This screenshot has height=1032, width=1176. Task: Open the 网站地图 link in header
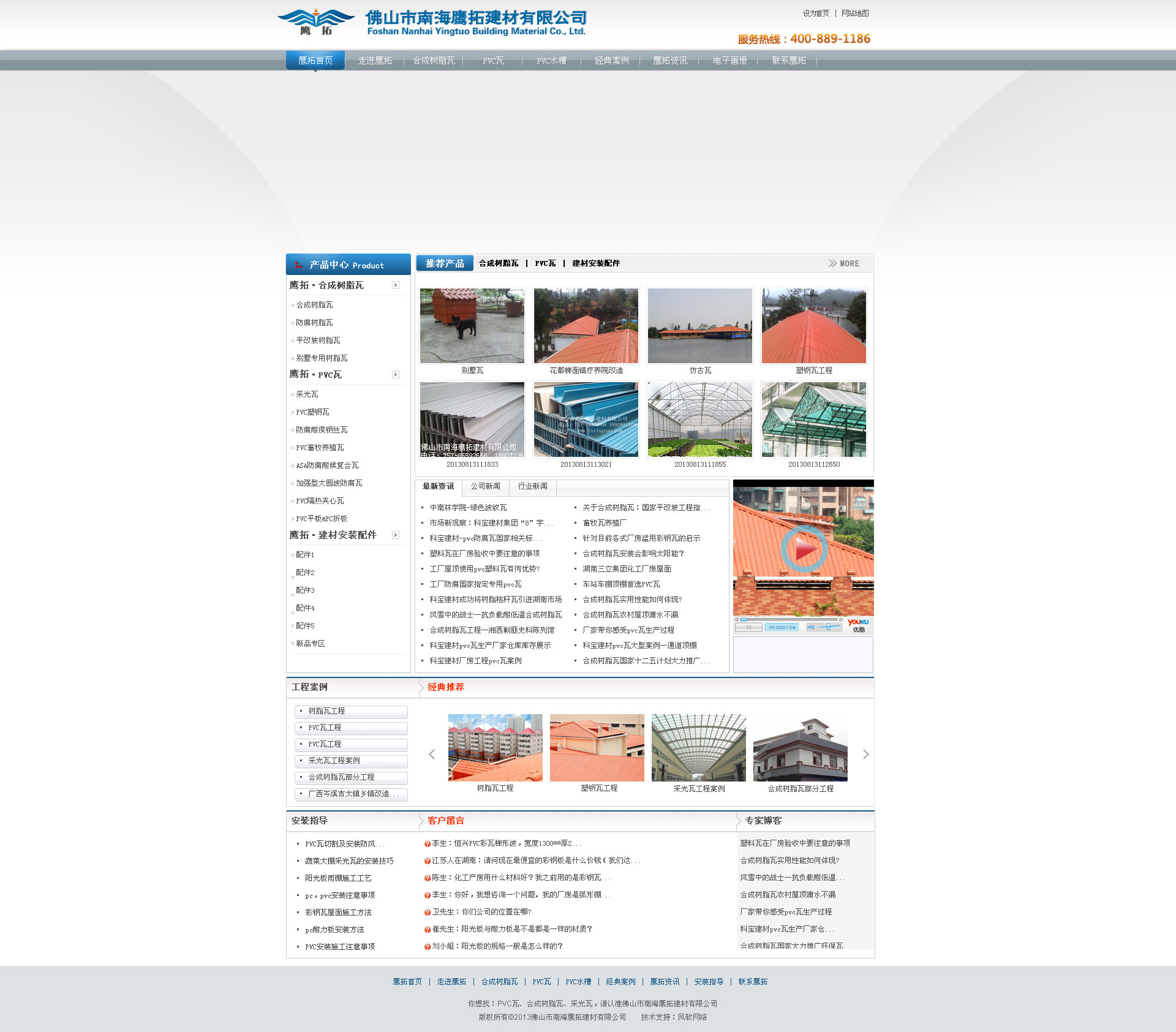[x=855, y=13]
